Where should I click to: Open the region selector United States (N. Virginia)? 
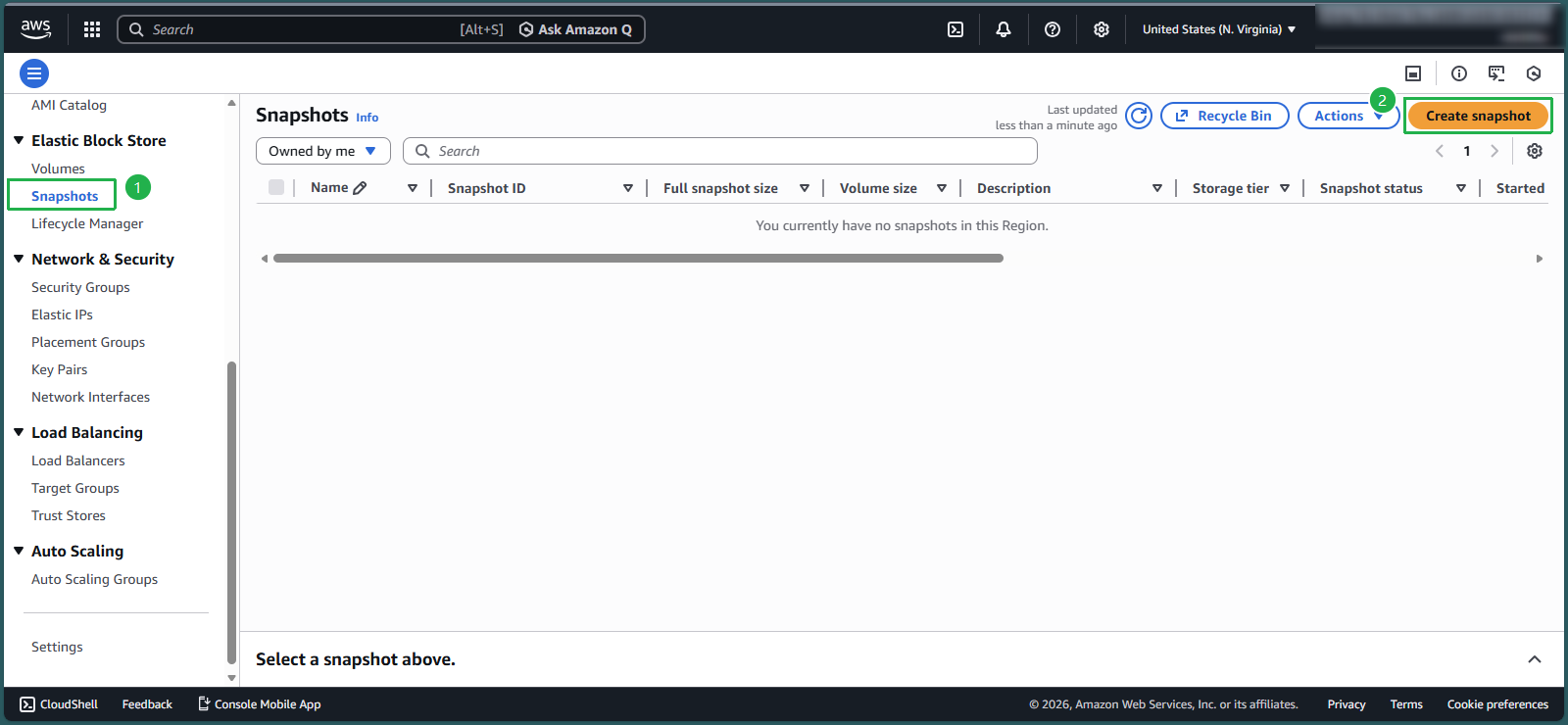1219,29
